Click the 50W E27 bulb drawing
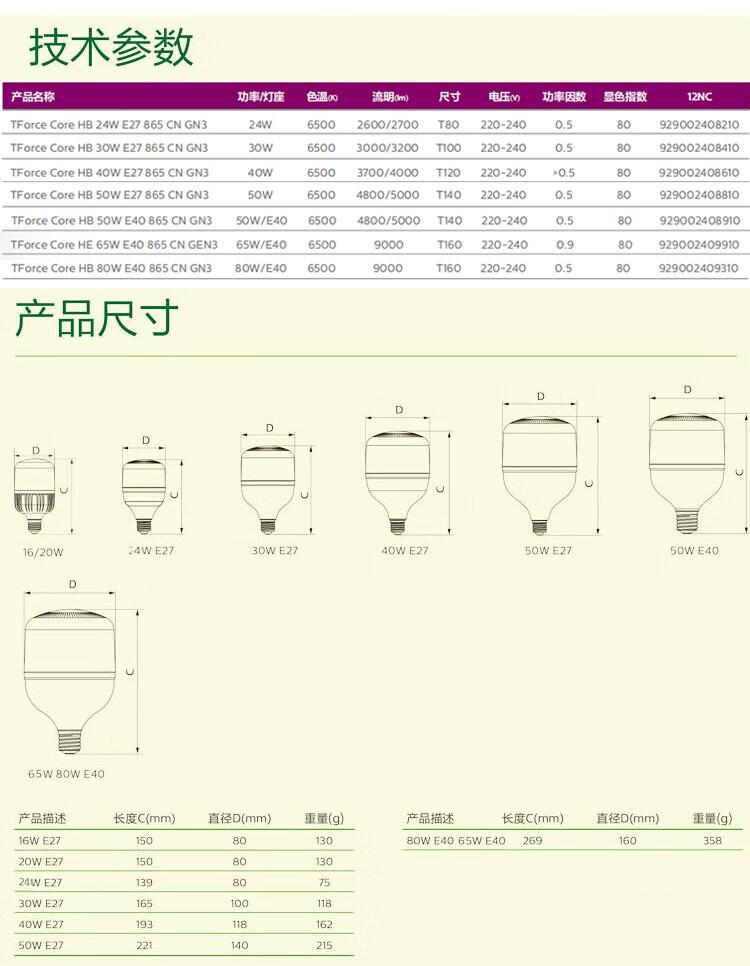 pos(541,468)
